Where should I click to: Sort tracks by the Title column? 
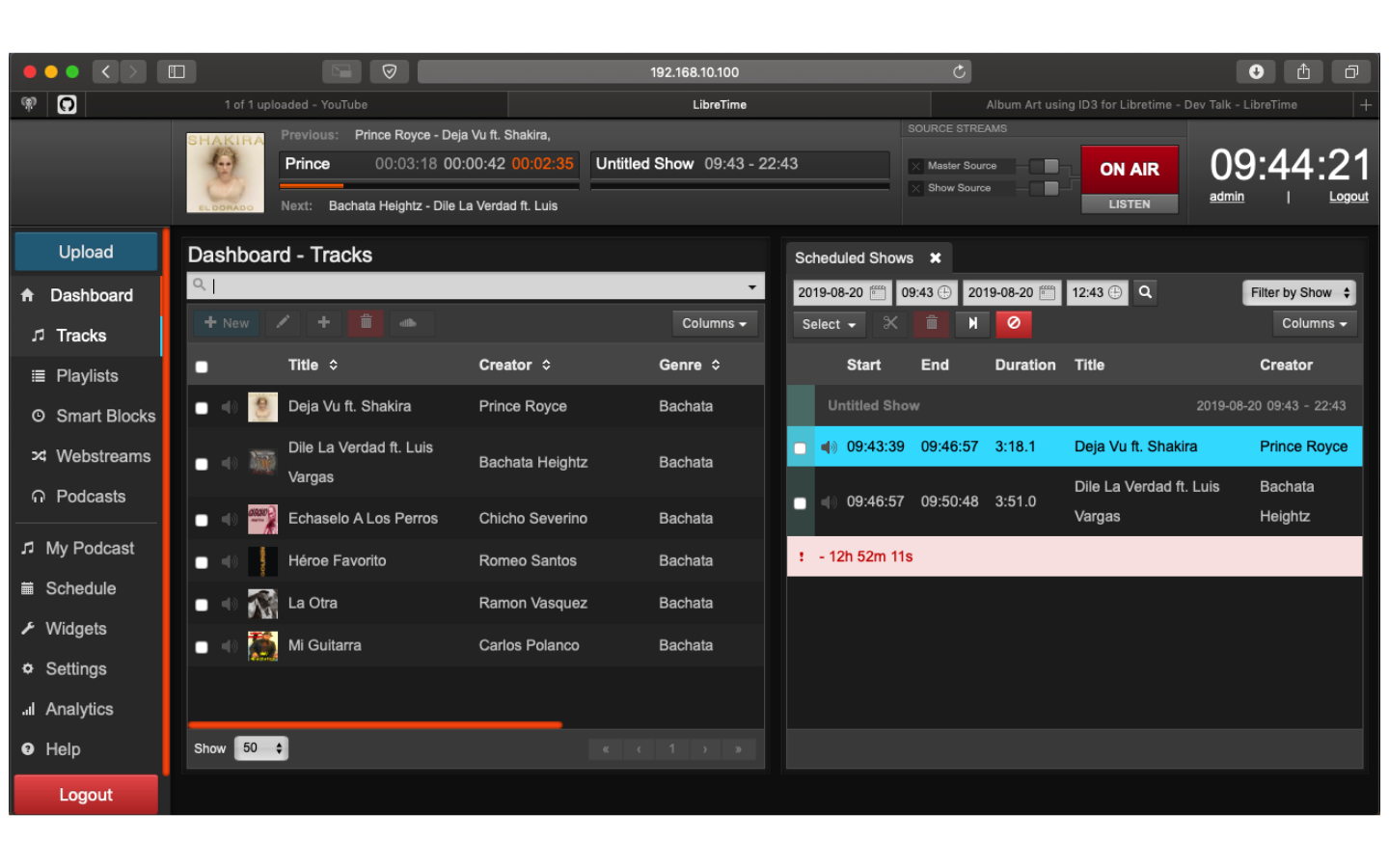click(x=313, y=365)
